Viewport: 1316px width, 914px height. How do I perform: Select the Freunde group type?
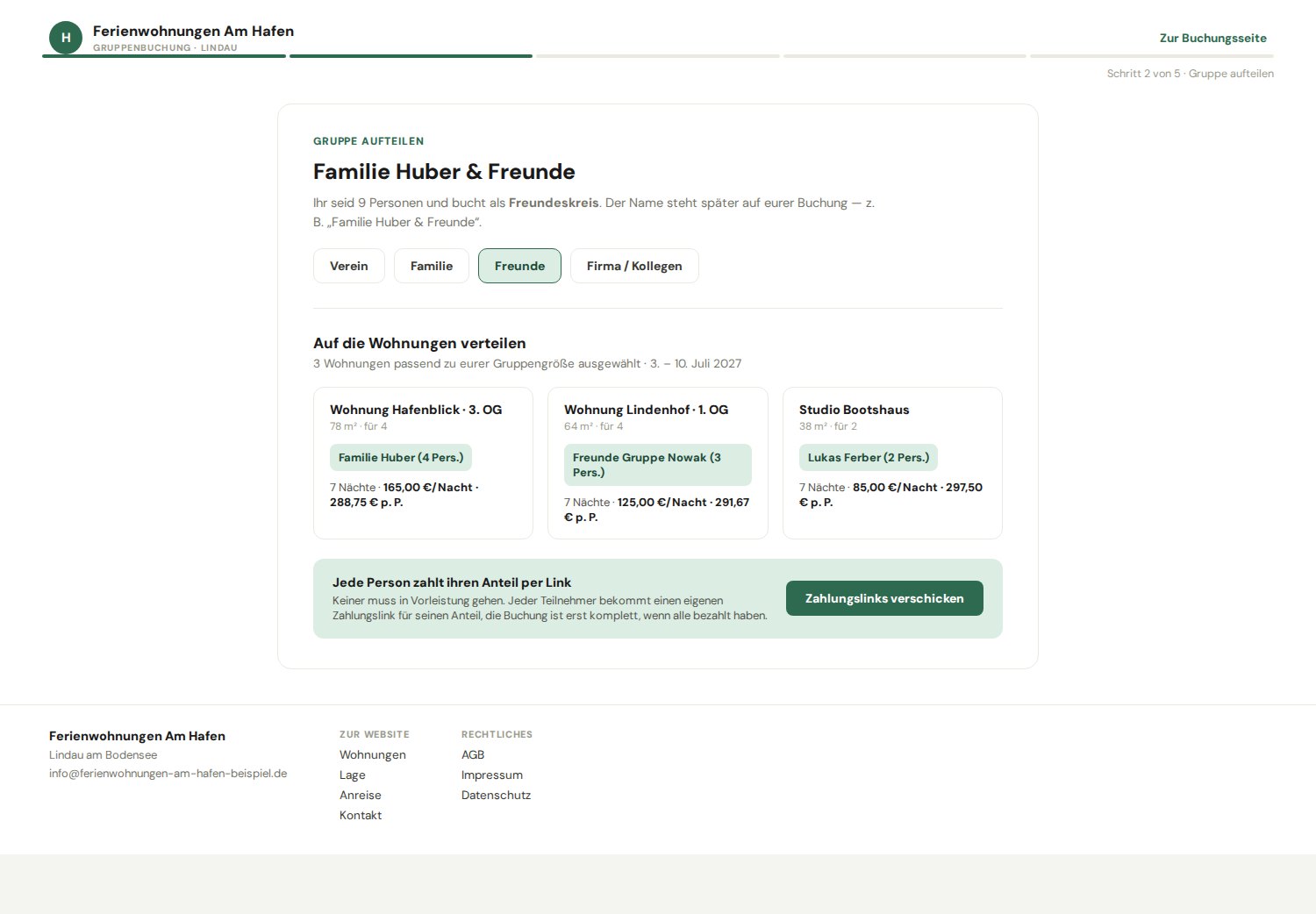pos(519,266)
